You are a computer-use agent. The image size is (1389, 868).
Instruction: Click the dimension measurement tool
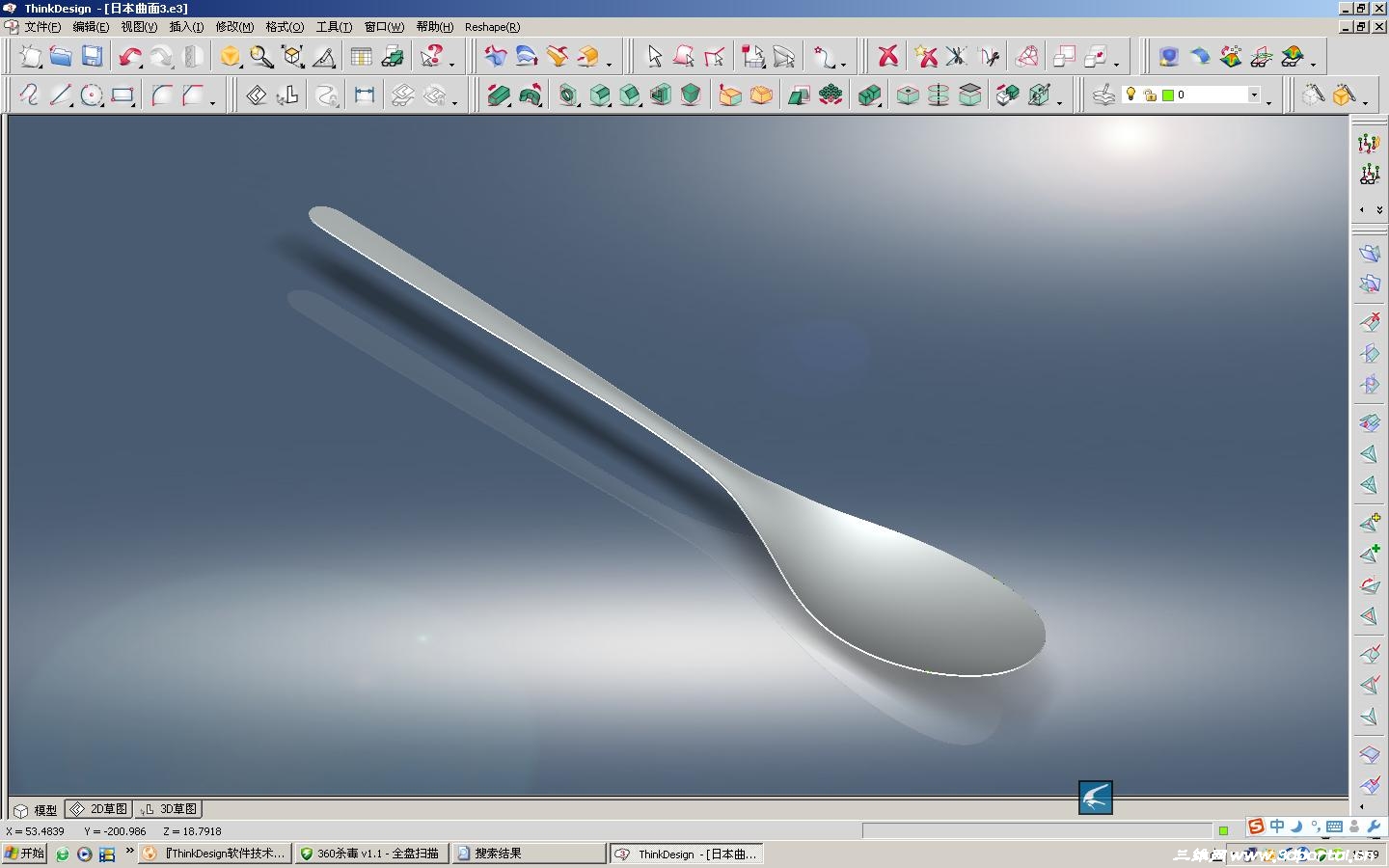pyautogui.click(x=364, y=95)
